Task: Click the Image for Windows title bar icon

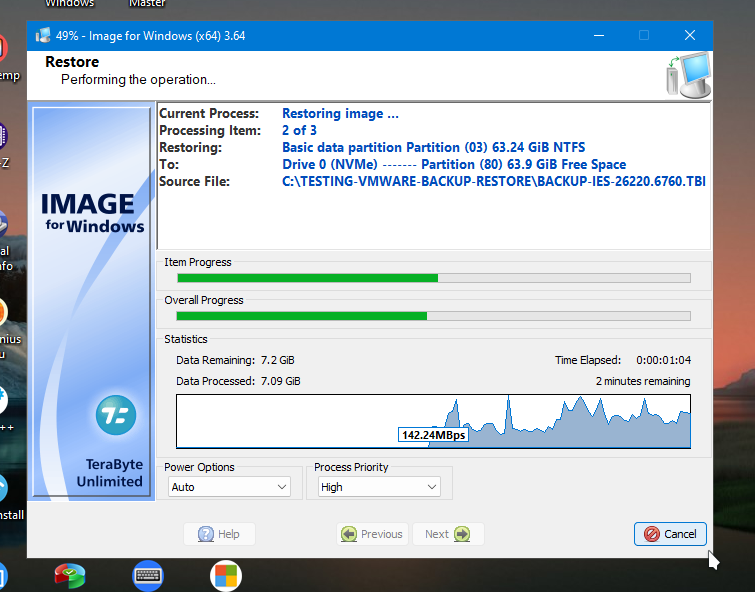Action: click(x=43, y=35)
